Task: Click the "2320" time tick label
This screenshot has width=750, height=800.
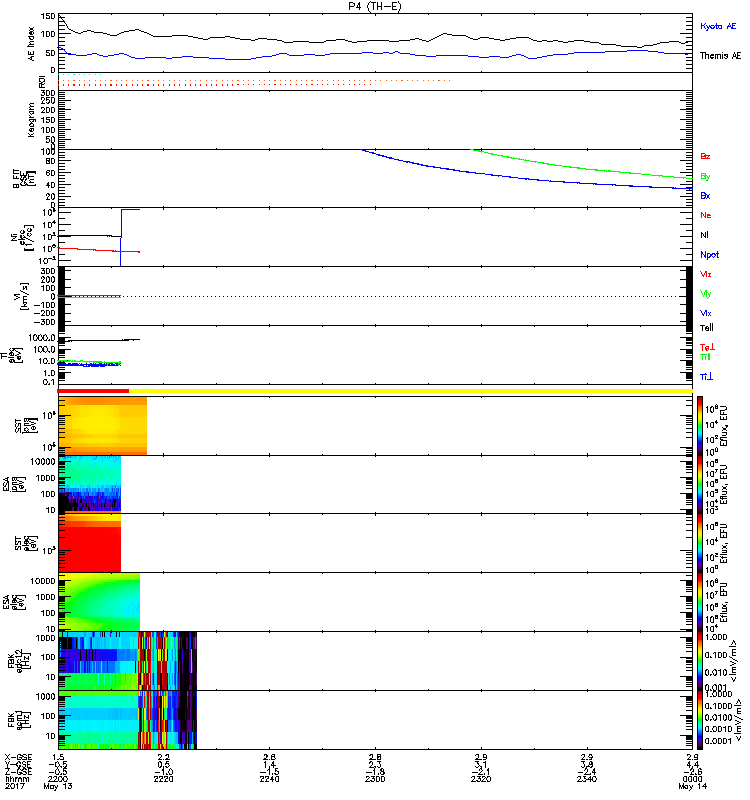Action: click(481, 779)
